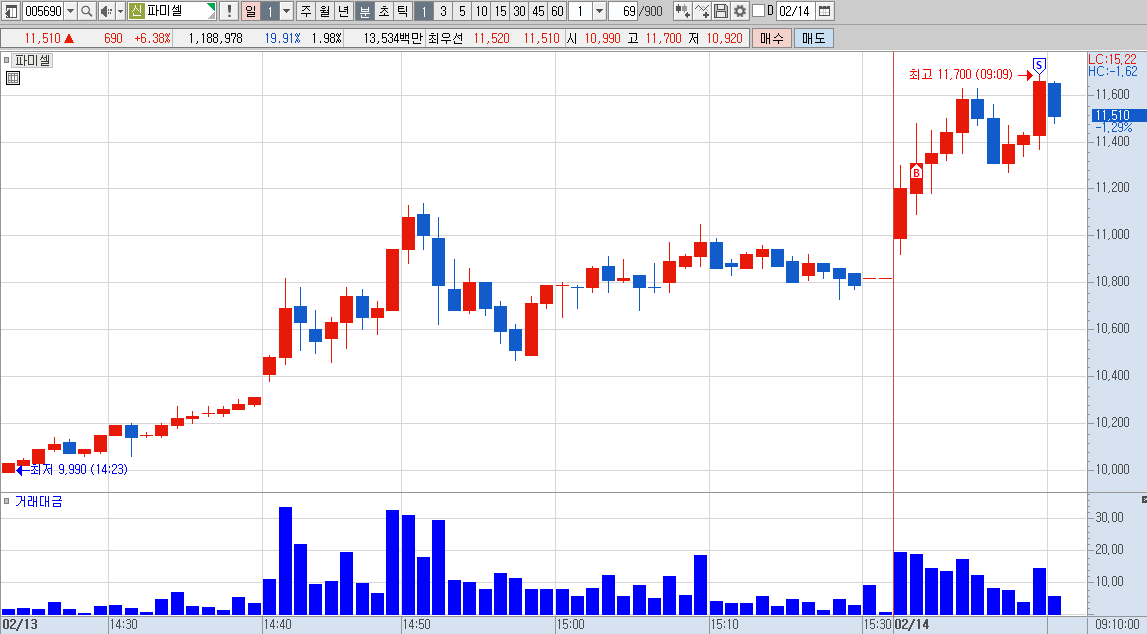Image resolution: width=1147 pixels, height=634 pixels.
Task: Click the HC:-1.62 indicator text
Action: [x=1112, y=71]
